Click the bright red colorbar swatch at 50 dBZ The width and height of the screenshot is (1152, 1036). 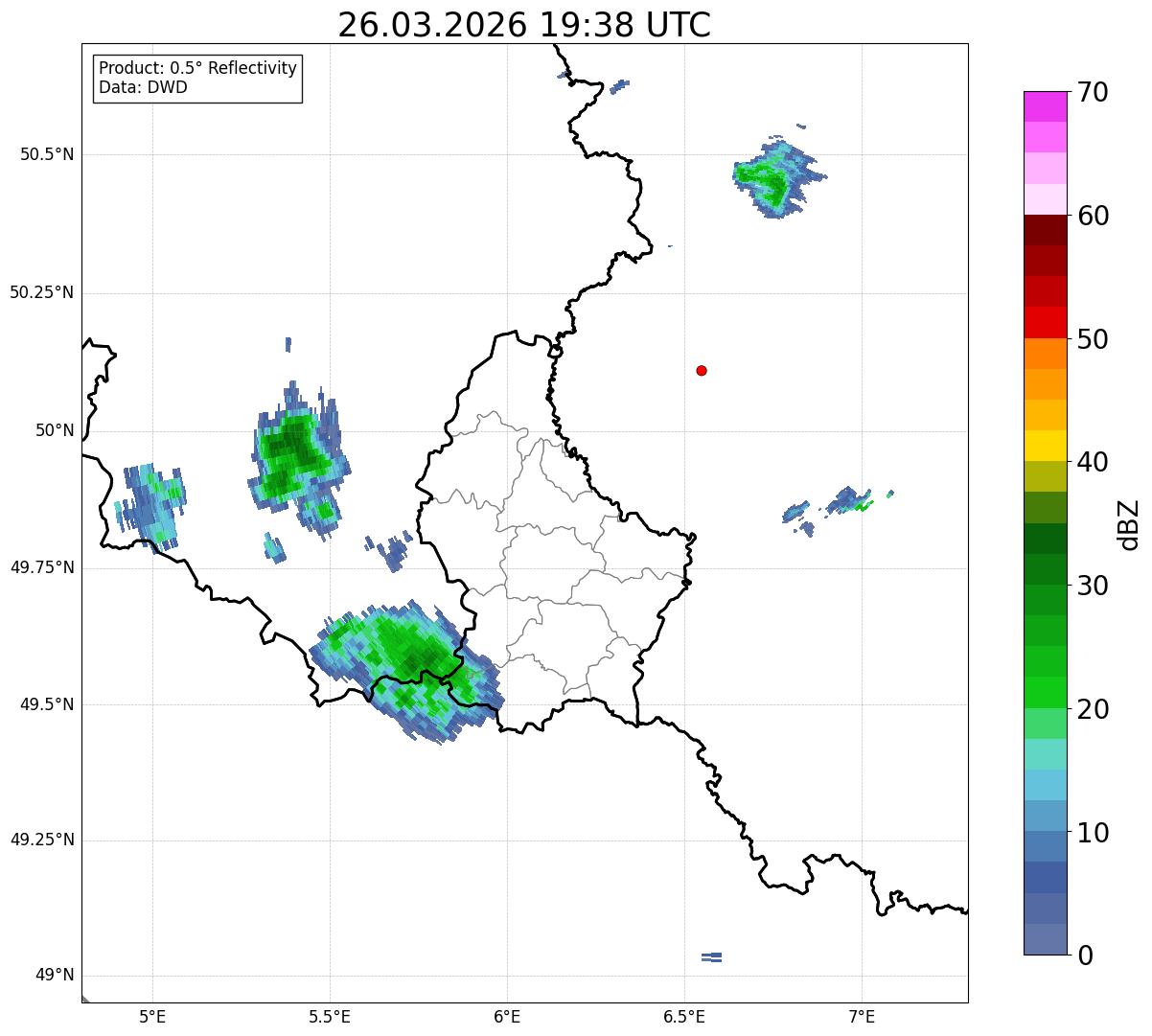tap(1045, 322)
